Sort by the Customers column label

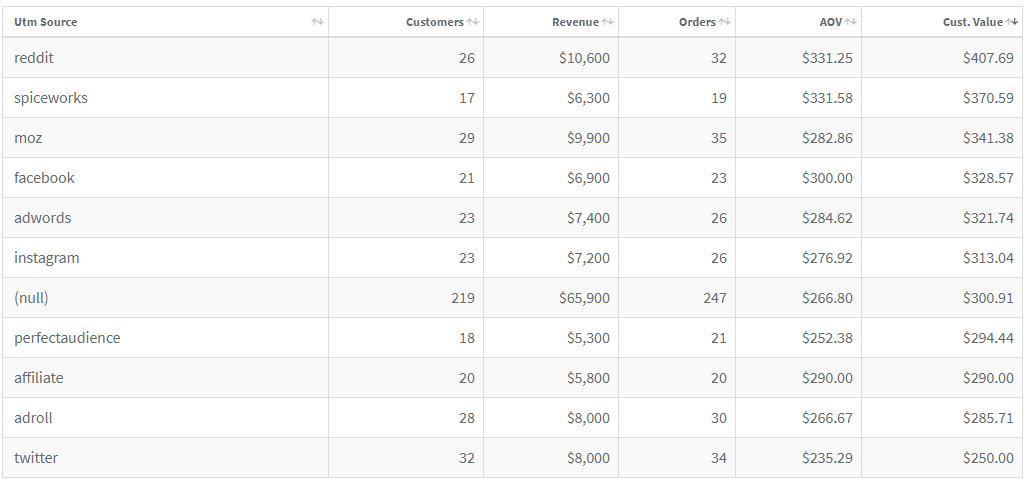pos(434,22)
